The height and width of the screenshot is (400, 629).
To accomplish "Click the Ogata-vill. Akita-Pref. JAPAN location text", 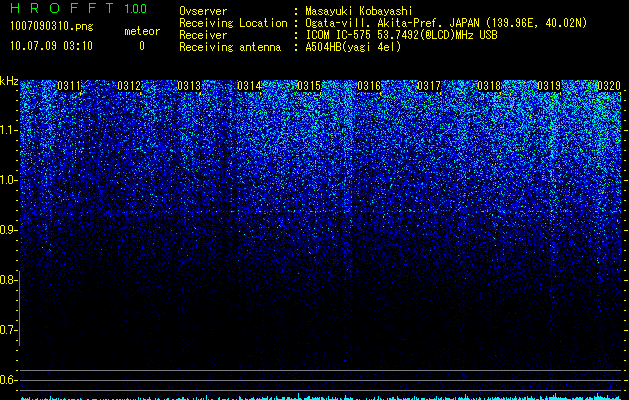I will pos(446,23).
